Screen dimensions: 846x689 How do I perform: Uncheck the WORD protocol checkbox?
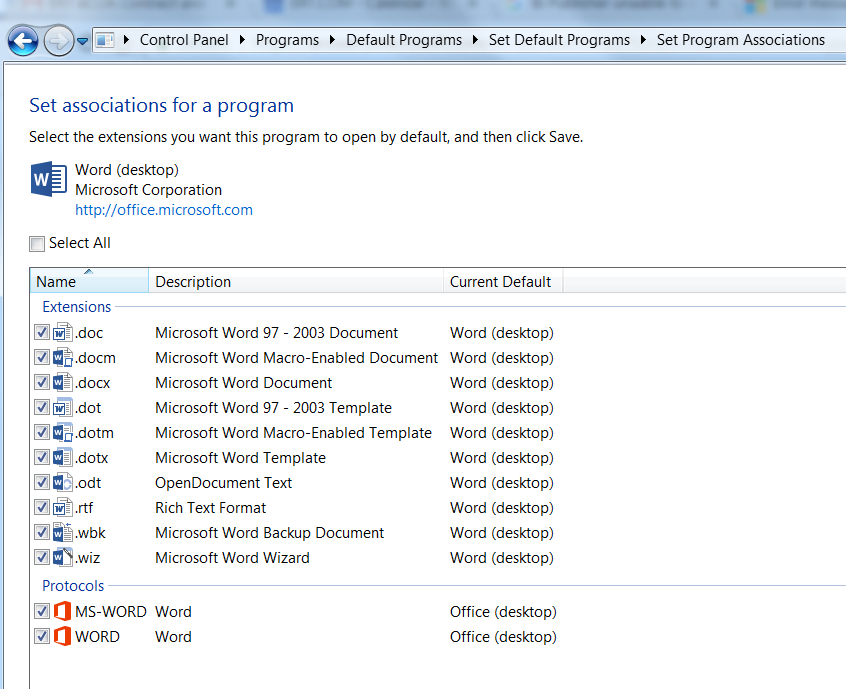coord(42,636)
